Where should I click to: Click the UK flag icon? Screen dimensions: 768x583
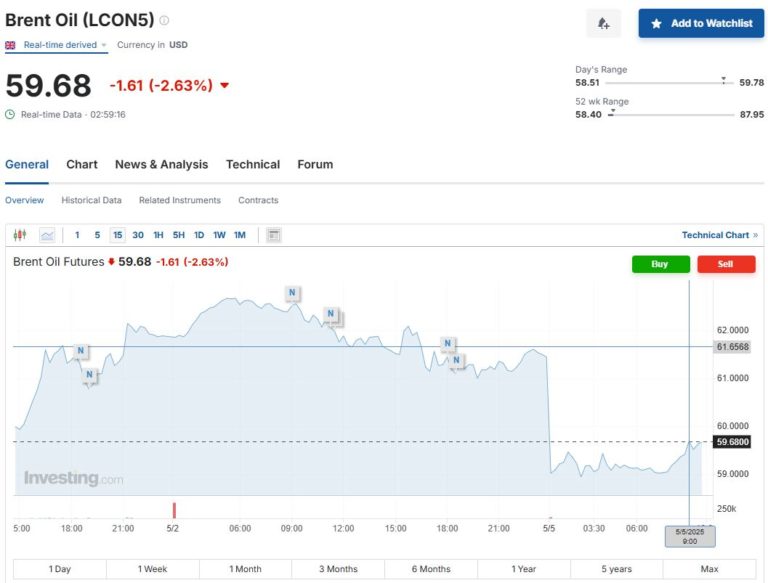click(x=11, y=45)
